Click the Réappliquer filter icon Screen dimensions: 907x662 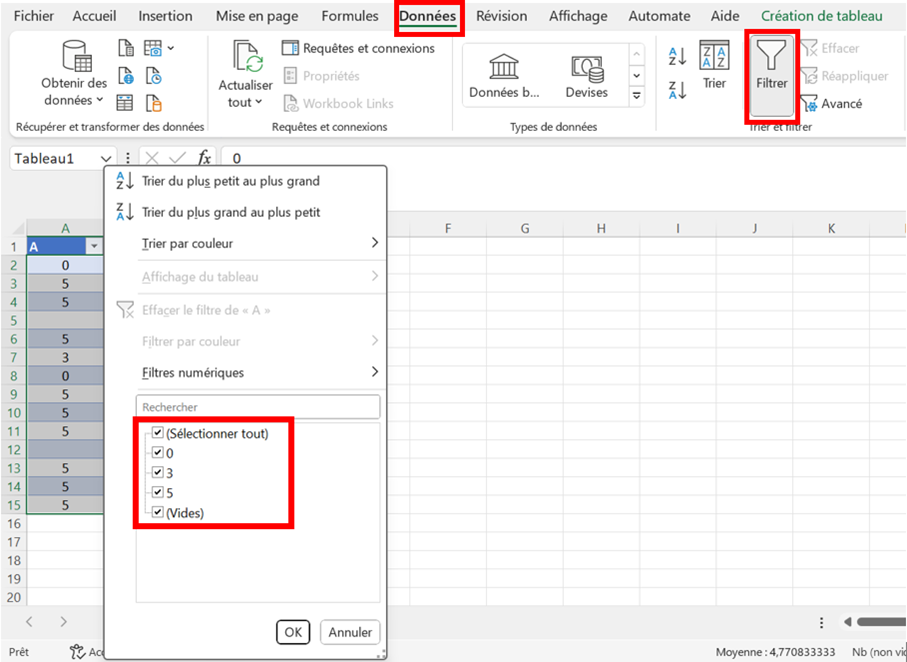tap(809, 76)
